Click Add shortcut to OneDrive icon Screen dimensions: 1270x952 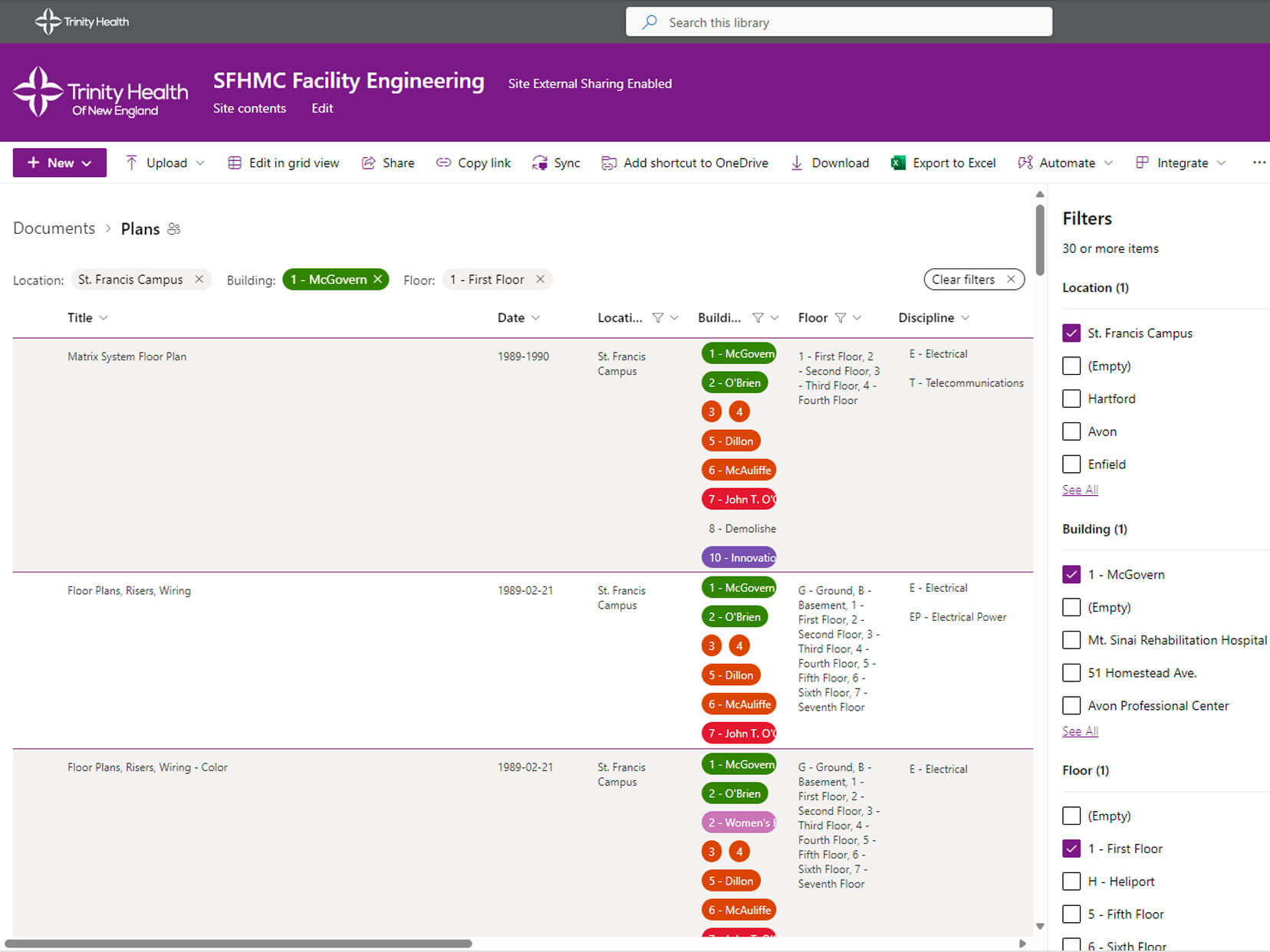click(x=609, y=162)
